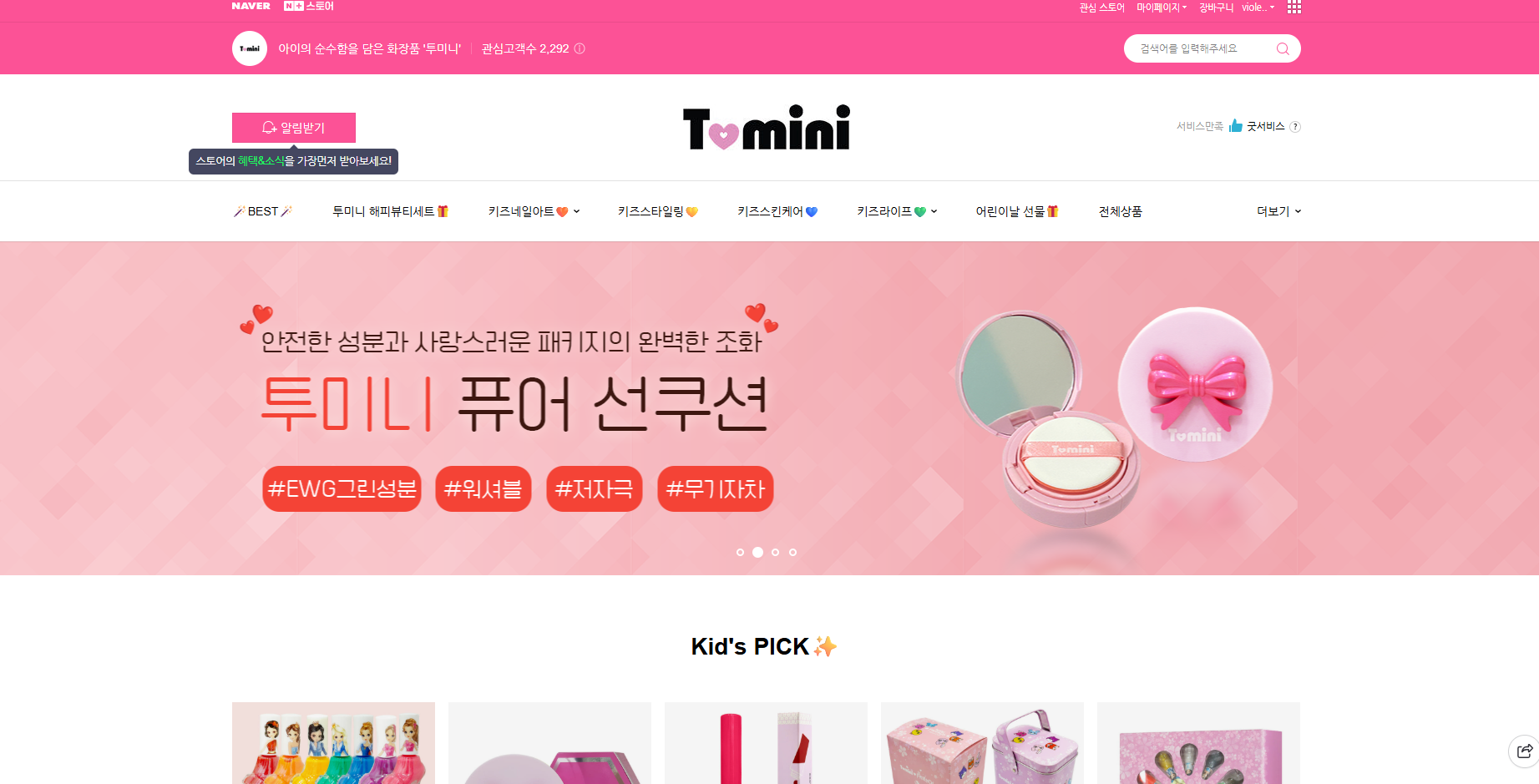Image resolution: width=1539 pixels, height=784 pixels.
Task: Open the 전체상품 menu item
Action: [1120, 211]
